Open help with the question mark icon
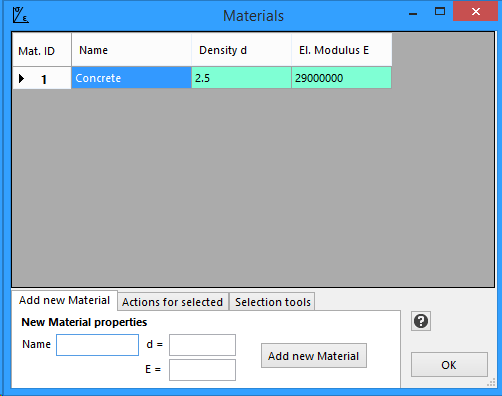Image resolution: width=502 pixels, height=396 pixels. tap(421, 321)
